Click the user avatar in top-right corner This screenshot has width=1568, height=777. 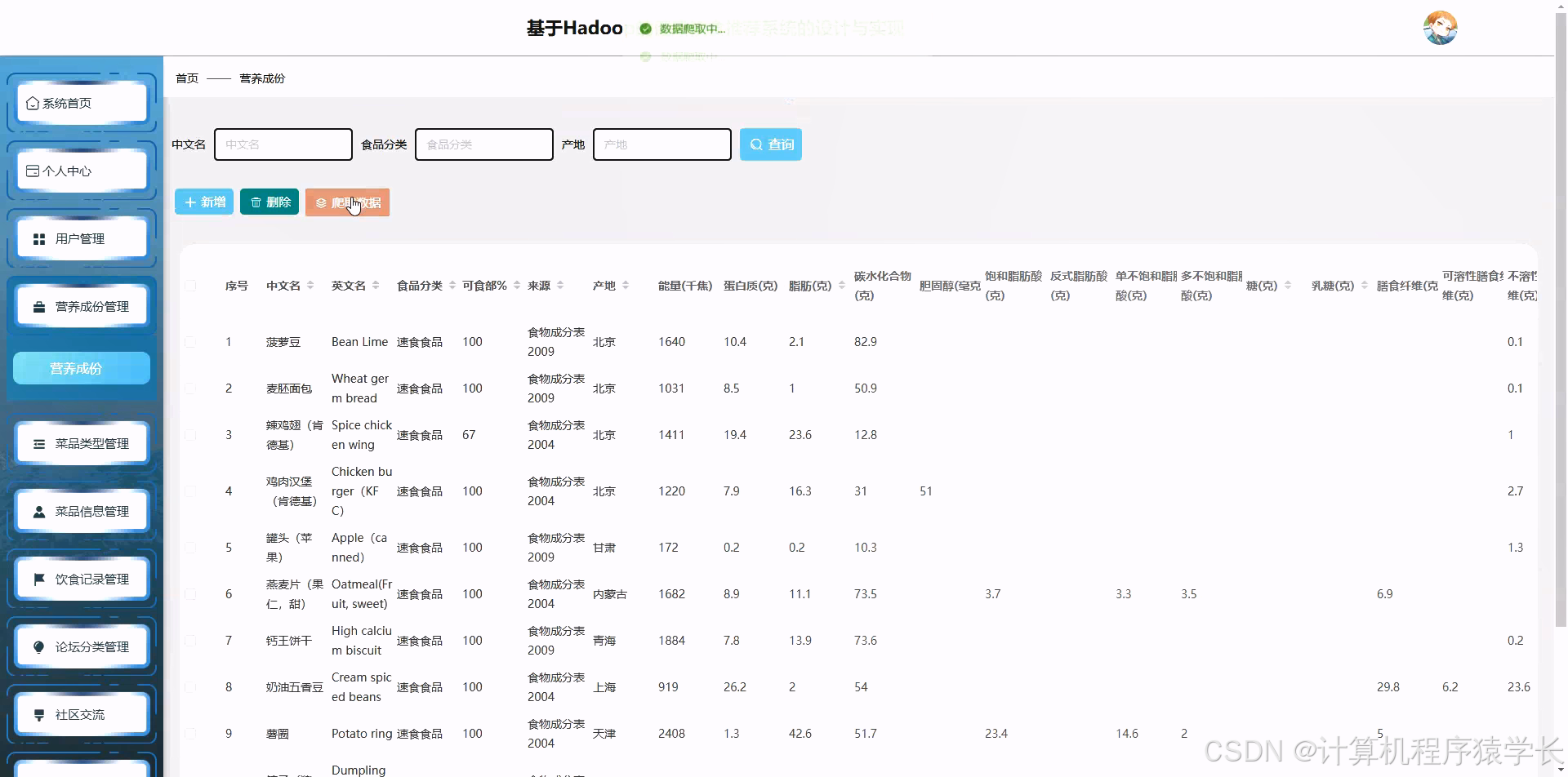click(1440, 28)
